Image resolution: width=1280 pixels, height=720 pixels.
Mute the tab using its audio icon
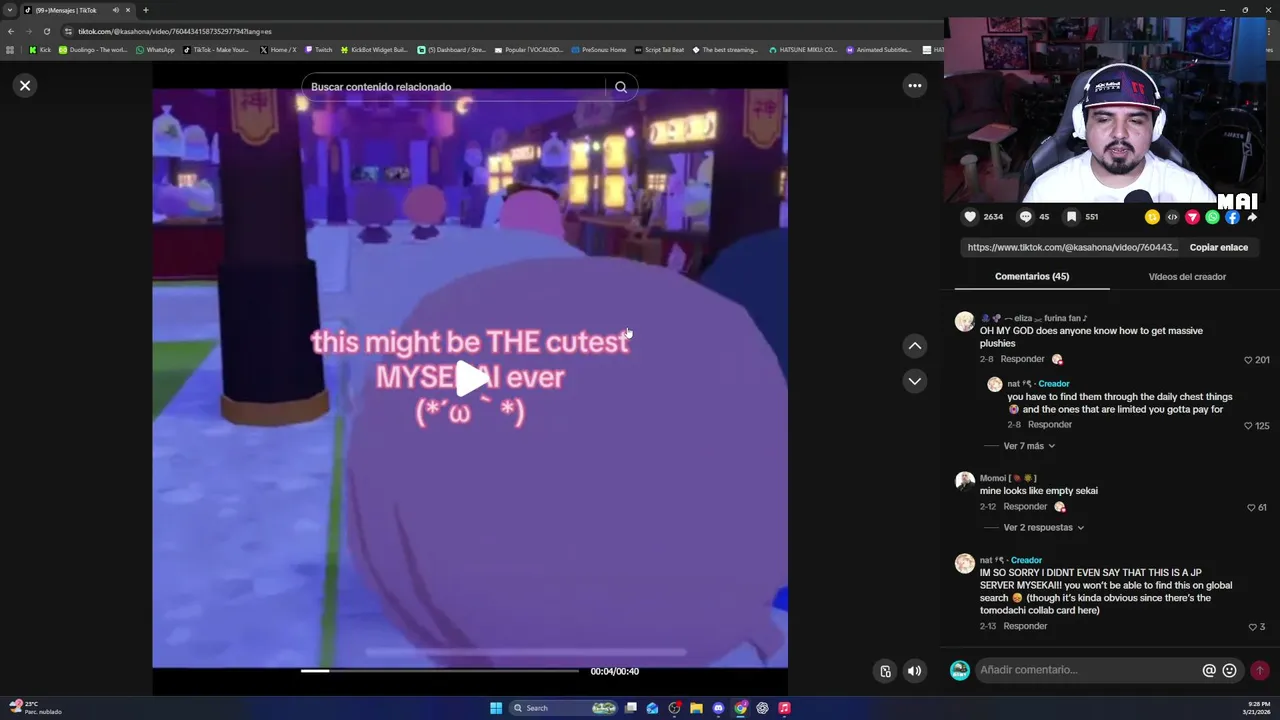(115, 10)
